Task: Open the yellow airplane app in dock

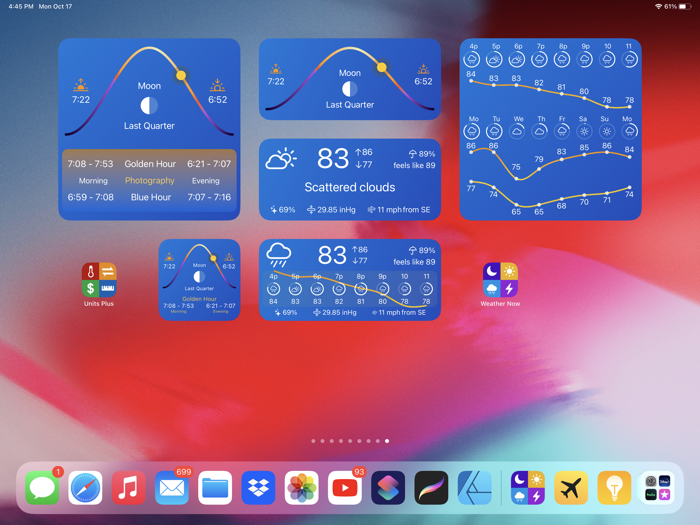Action: (x=571, y=488)
